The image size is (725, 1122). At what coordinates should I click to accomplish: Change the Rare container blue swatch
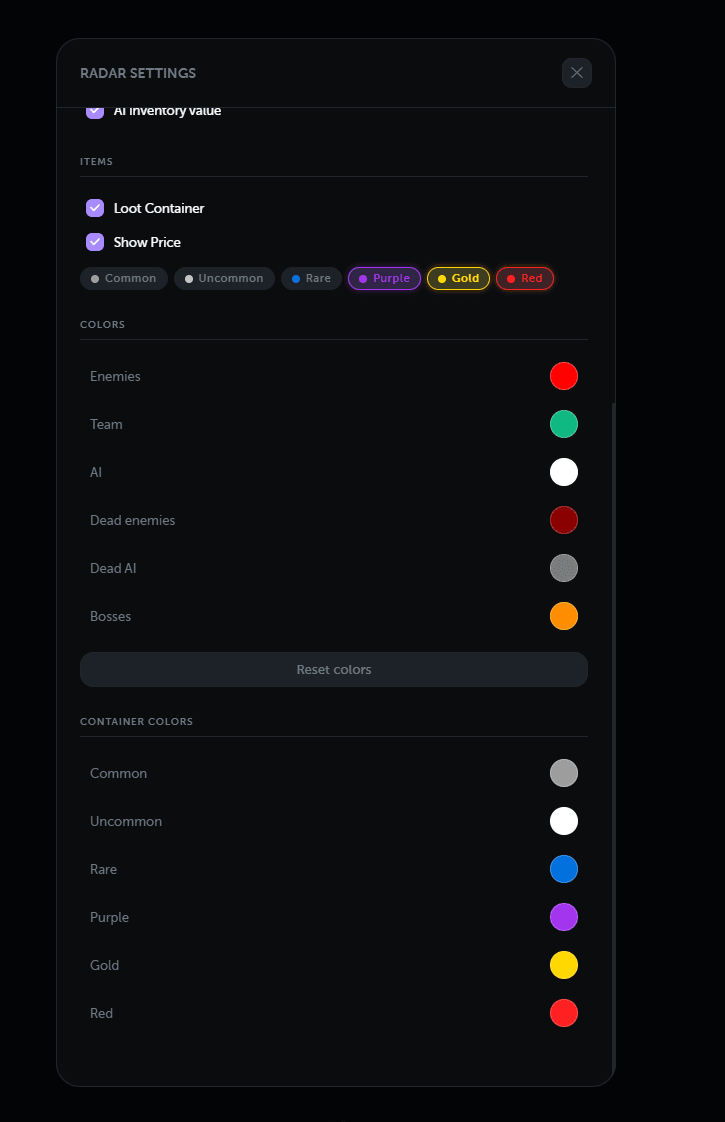click(564, 869)
